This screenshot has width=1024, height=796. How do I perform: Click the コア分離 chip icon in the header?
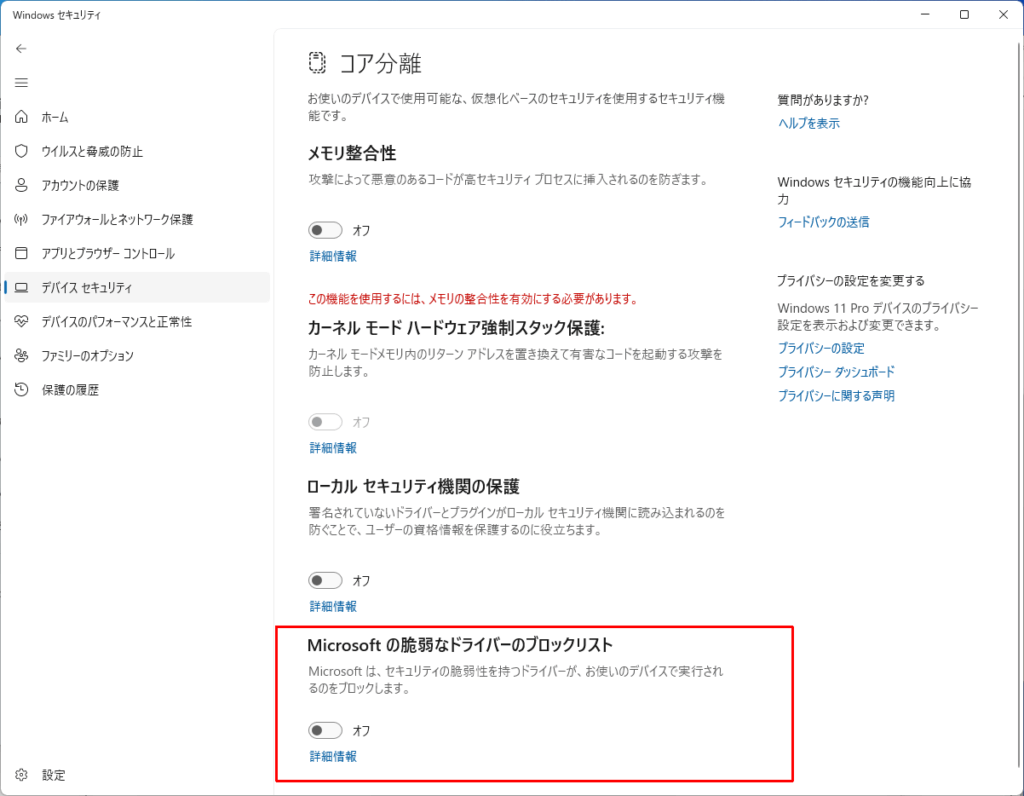pyautogui.click(x=317, y=63)
